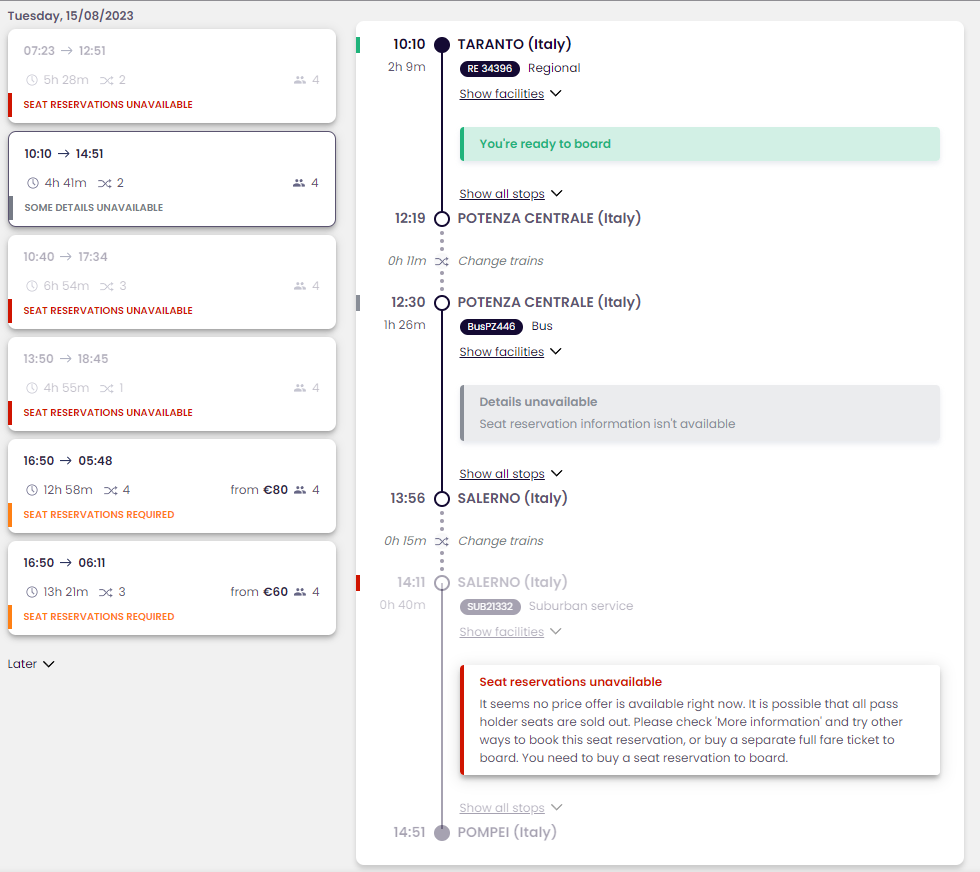Click 'Tuesday, 15/08/2023' date heading

pos(71,16)
